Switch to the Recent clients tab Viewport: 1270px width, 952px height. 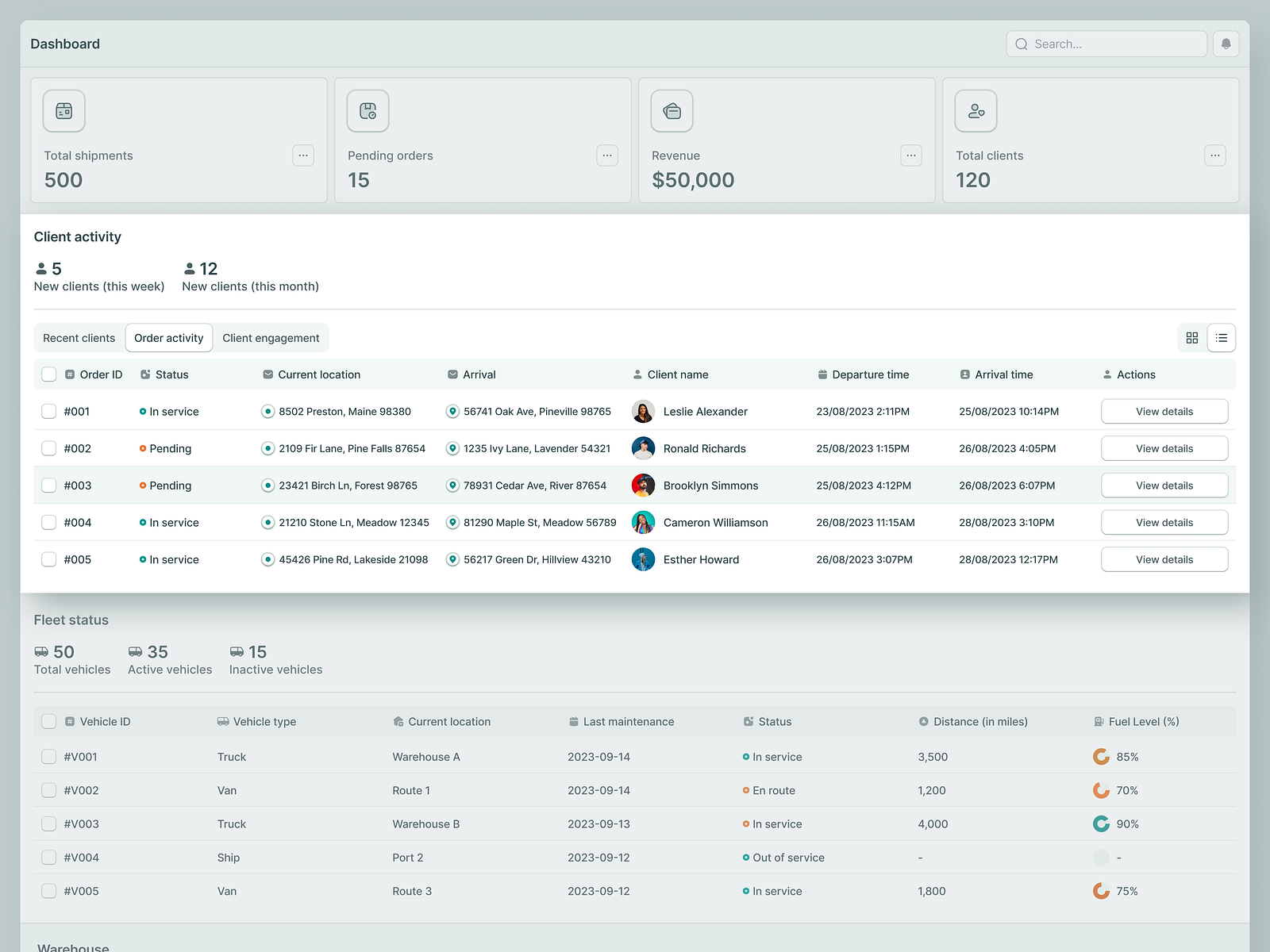[79, 337]
